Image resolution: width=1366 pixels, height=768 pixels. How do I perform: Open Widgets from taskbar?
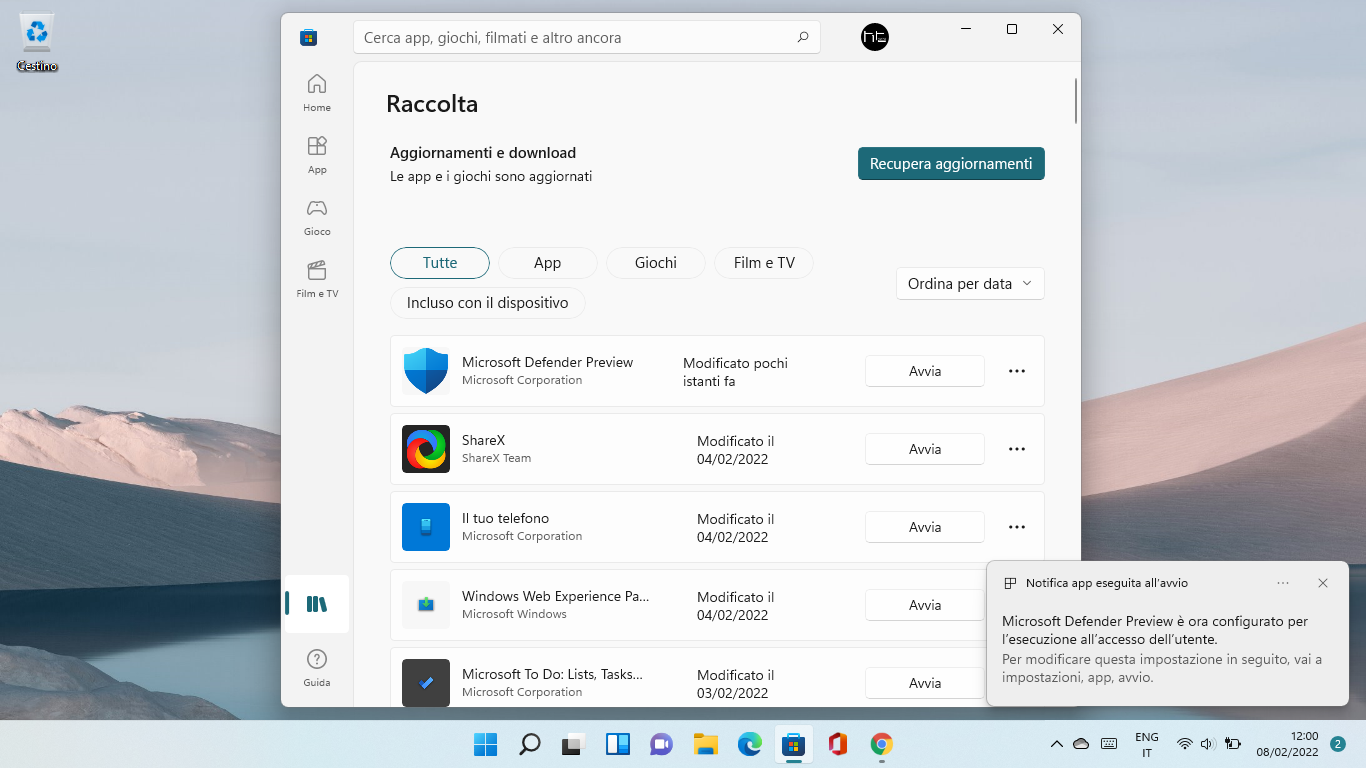click(x=617, y=744)
